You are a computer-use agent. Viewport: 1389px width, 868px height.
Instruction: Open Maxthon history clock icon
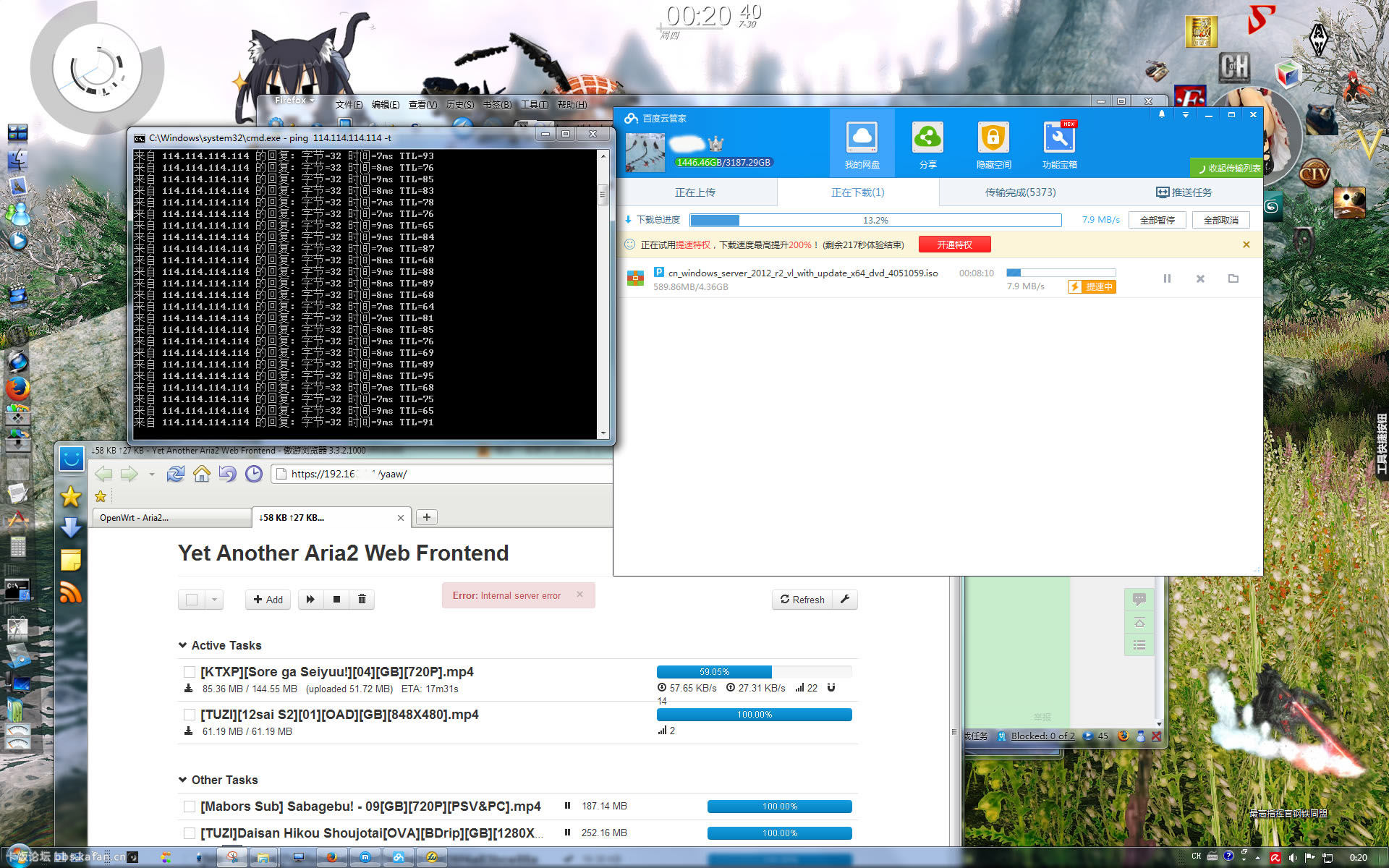(254, 474)
